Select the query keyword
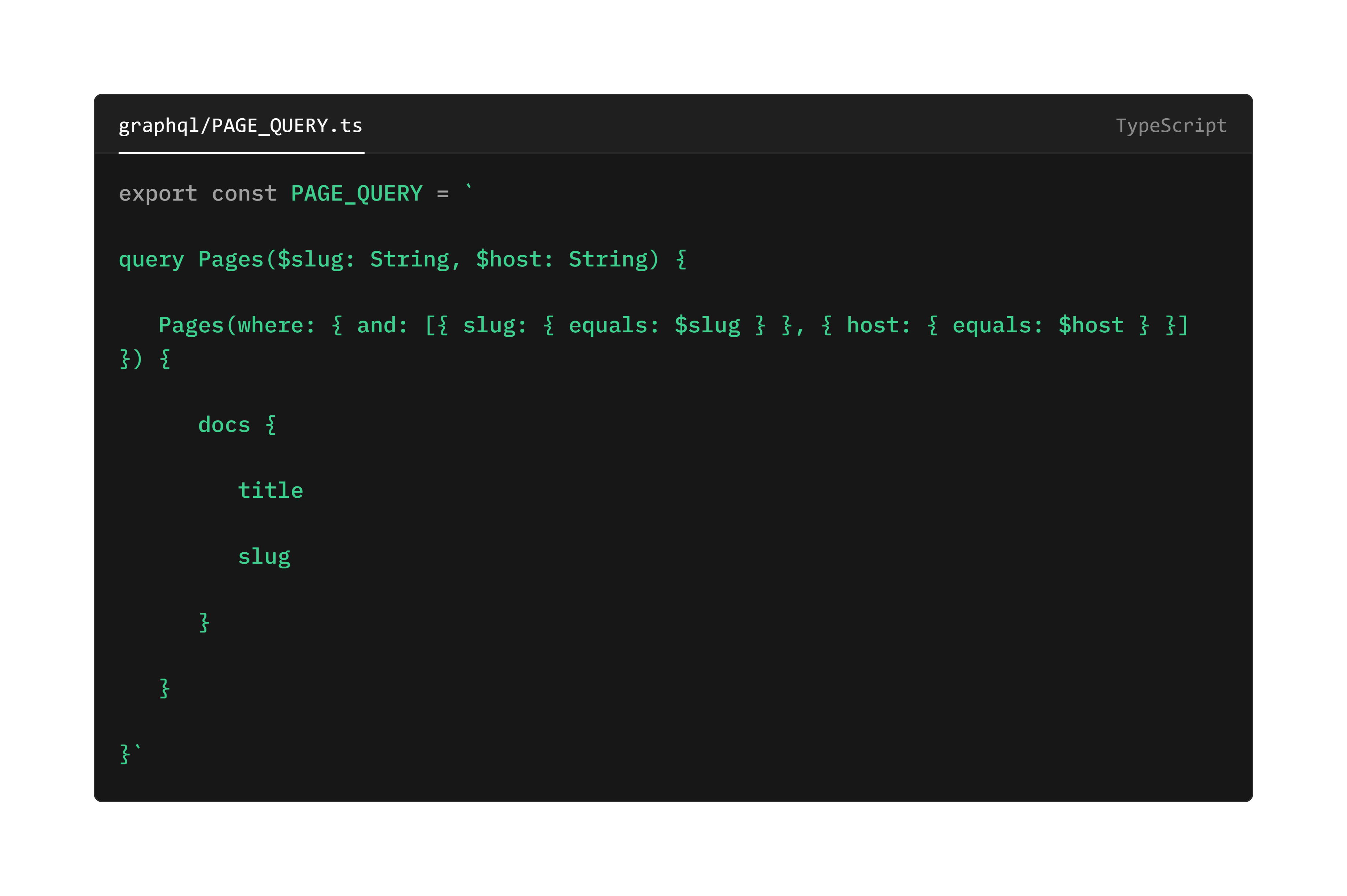This screenshot has width=1347, height=896. click(x=151, y=259)
